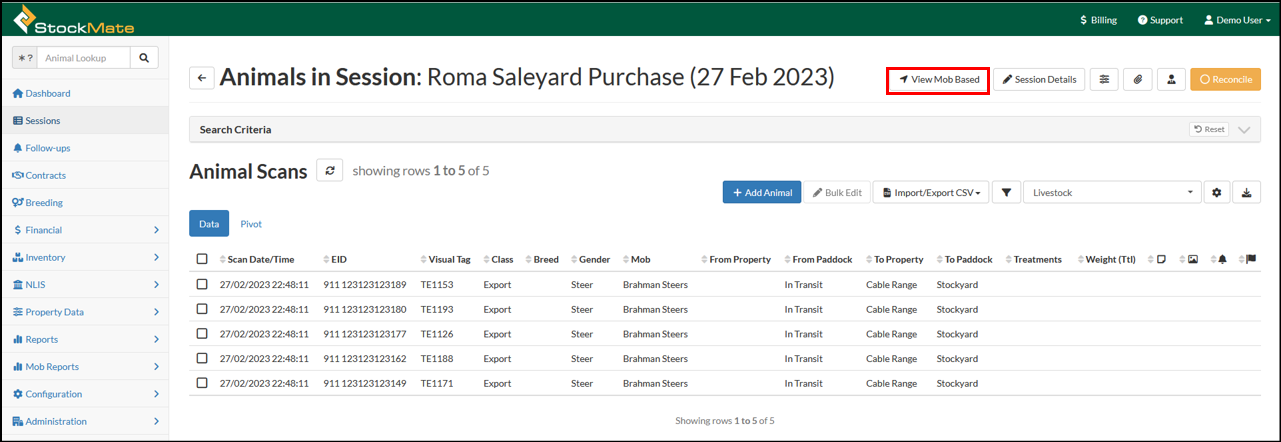
Task: Click the Animal Lookup search magnifier
Action: (x=145, y=59)
